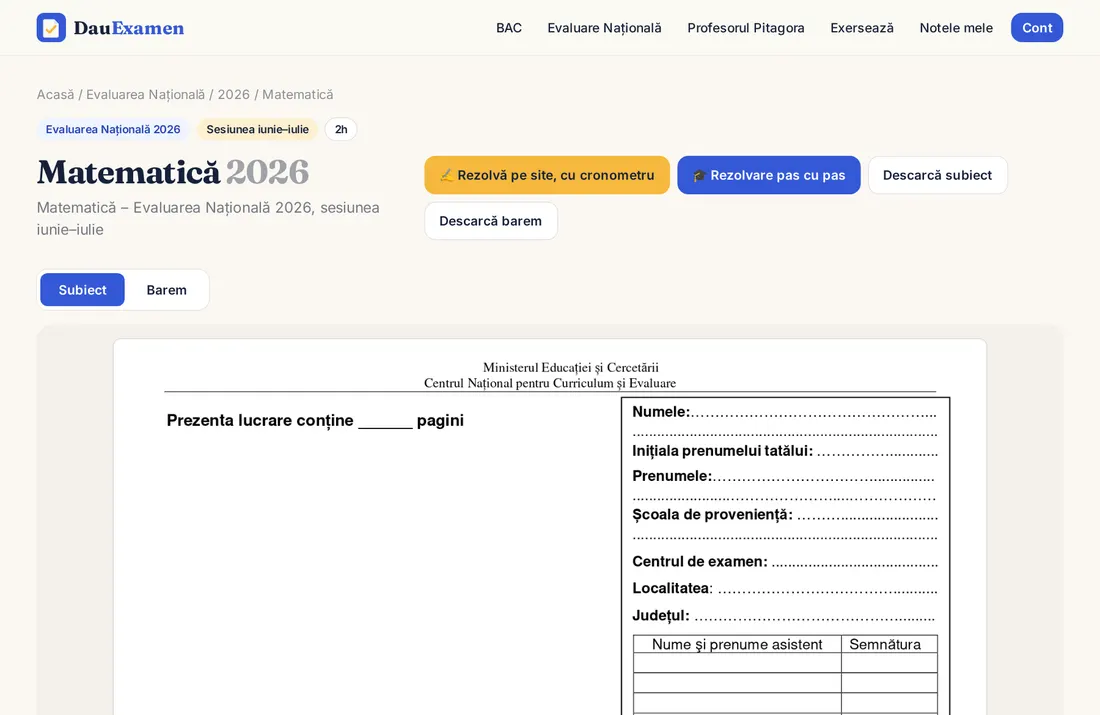Click 'Centrul Național pentru Curriculum și Evaluare' line
The height and width of the screenshot is (715, 1100).
(x=550, y=383)
